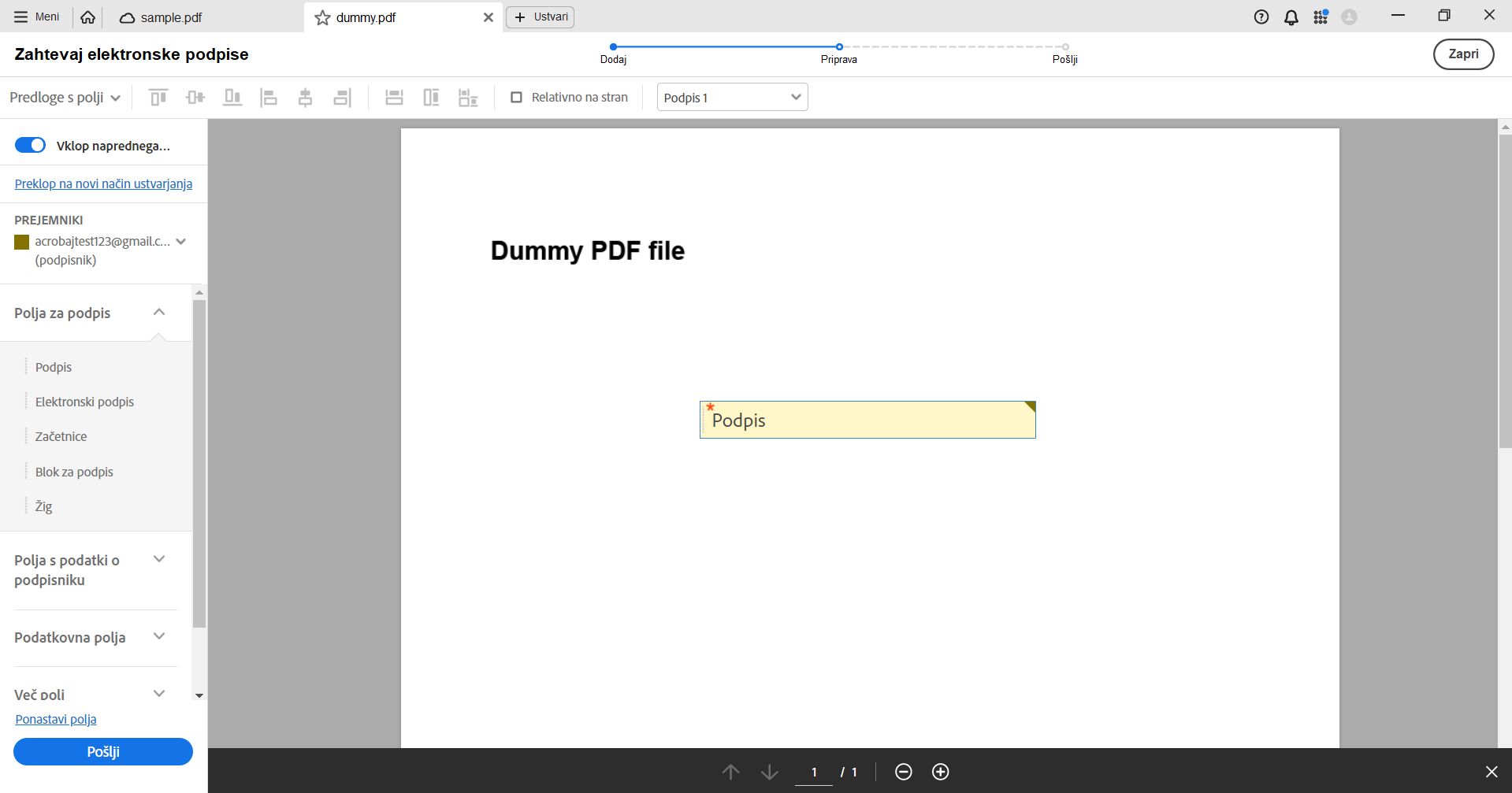Screen dimensions: 1512x793
Task: Select the Elektronski podpis field type
Action: click(84, 402)
